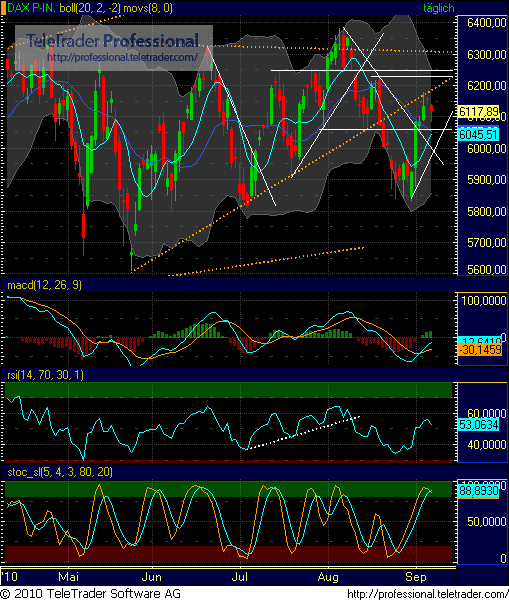Image resolution: width=509 pixels, height=603 pixels.
Task: Open the stoc_sl(5, 4, 3, 80, 20) panel header
Action: (60, 472)
